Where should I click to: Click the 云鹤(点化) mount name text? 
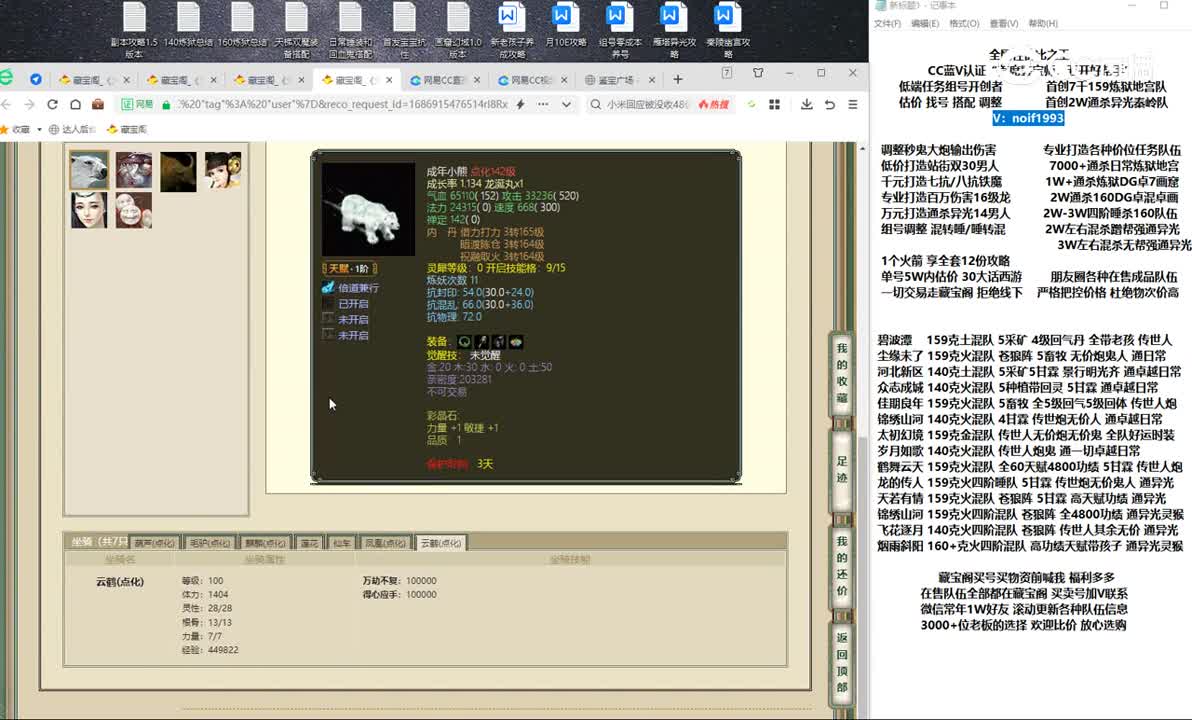tap(119, 582)
